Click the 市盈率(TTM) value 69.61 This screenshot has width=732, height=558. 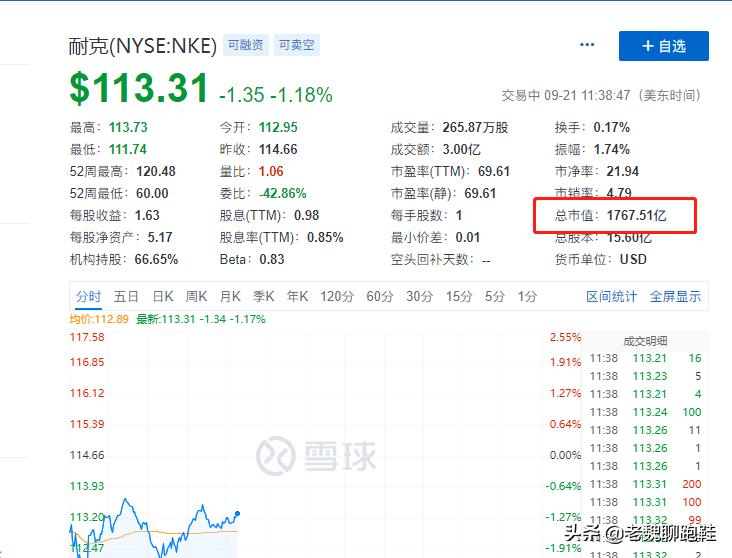[493, 171]
